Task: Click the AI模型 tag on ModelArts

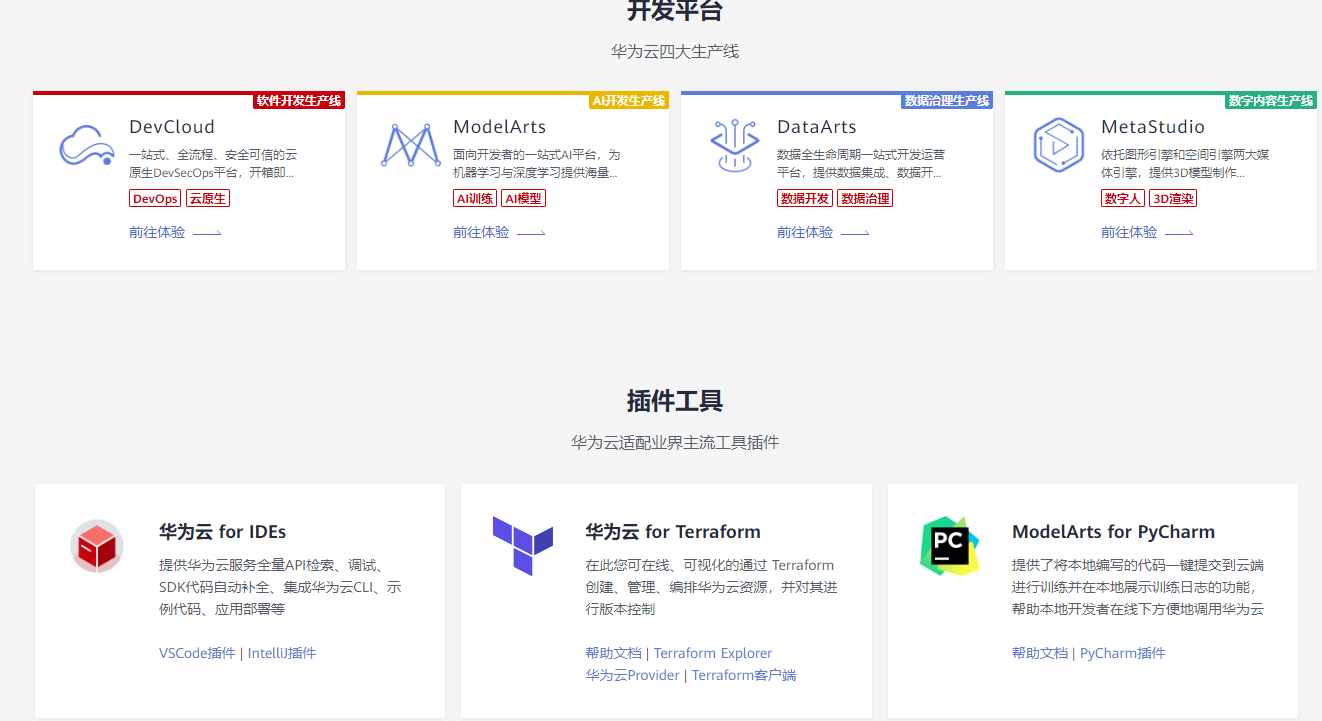Action: 523,198
